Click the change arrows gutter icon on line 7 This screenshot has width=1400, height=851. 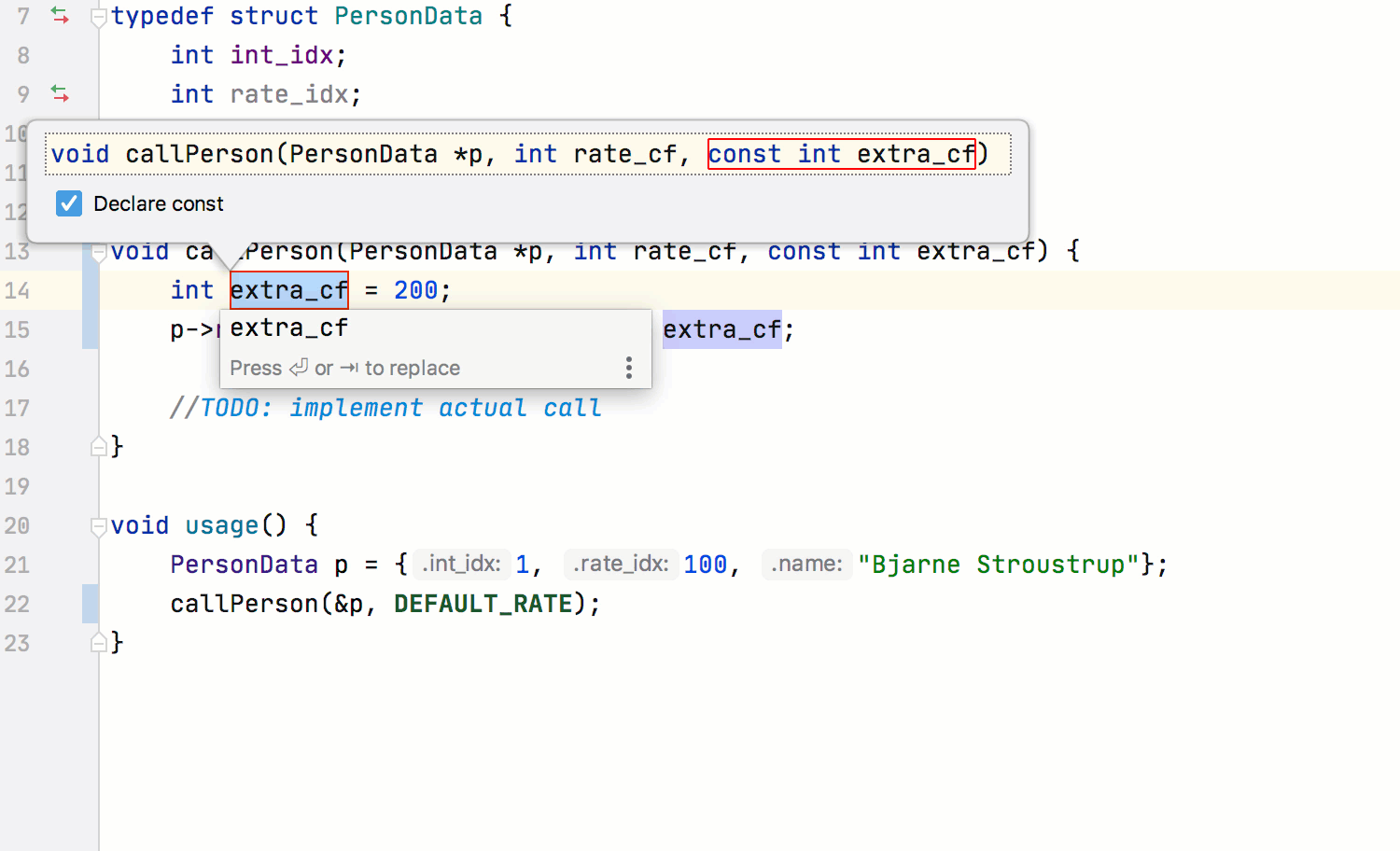click(59, 15)
